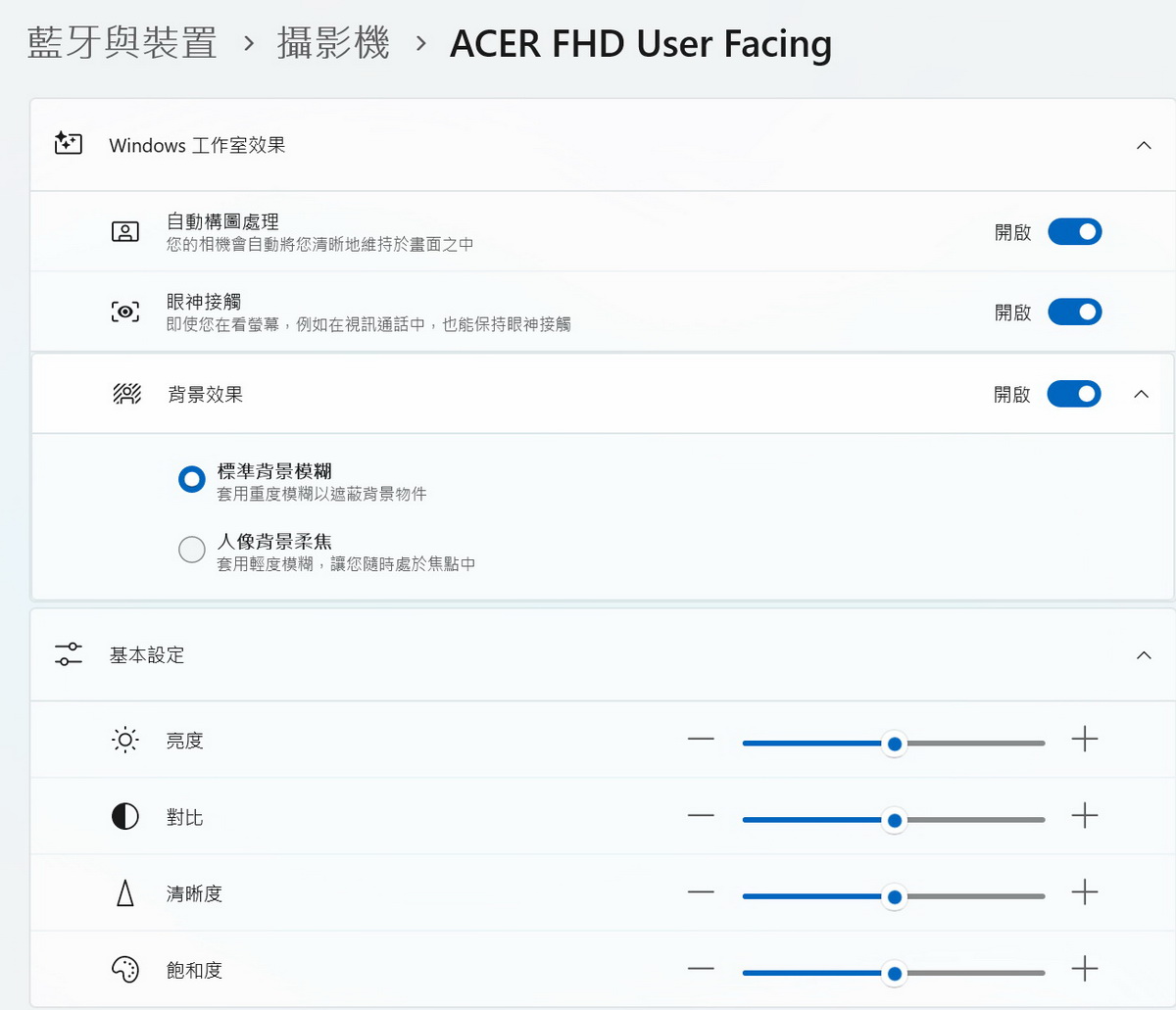
Task: Increase 清晰度 with the plus button
Action: pos(1084,892)
